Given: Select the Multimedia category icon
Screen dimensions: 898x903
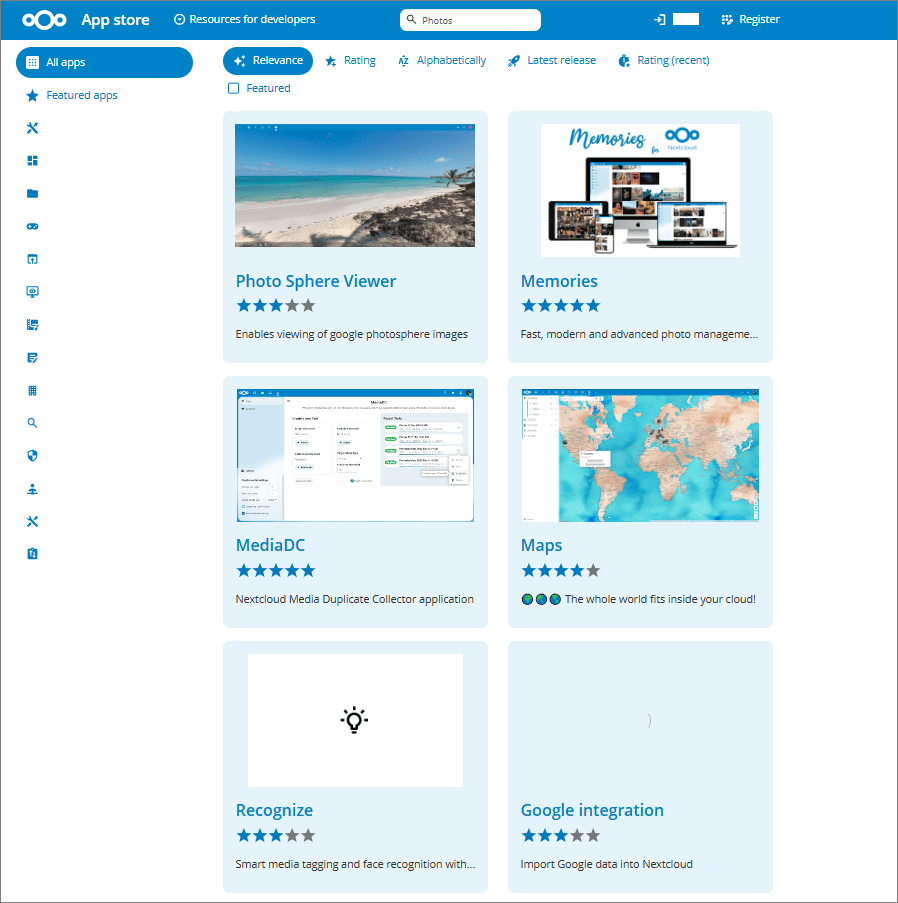Looking at the screenshot, I should click(32, 325).
